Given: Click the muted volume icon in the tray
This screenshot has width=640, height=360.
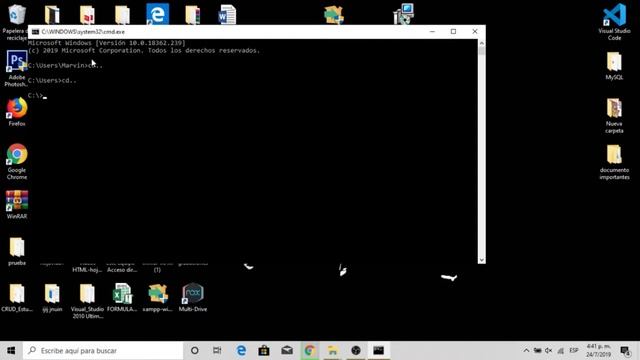Looking at the screenshot, I should pyautogui.click(x=549, y=351).
